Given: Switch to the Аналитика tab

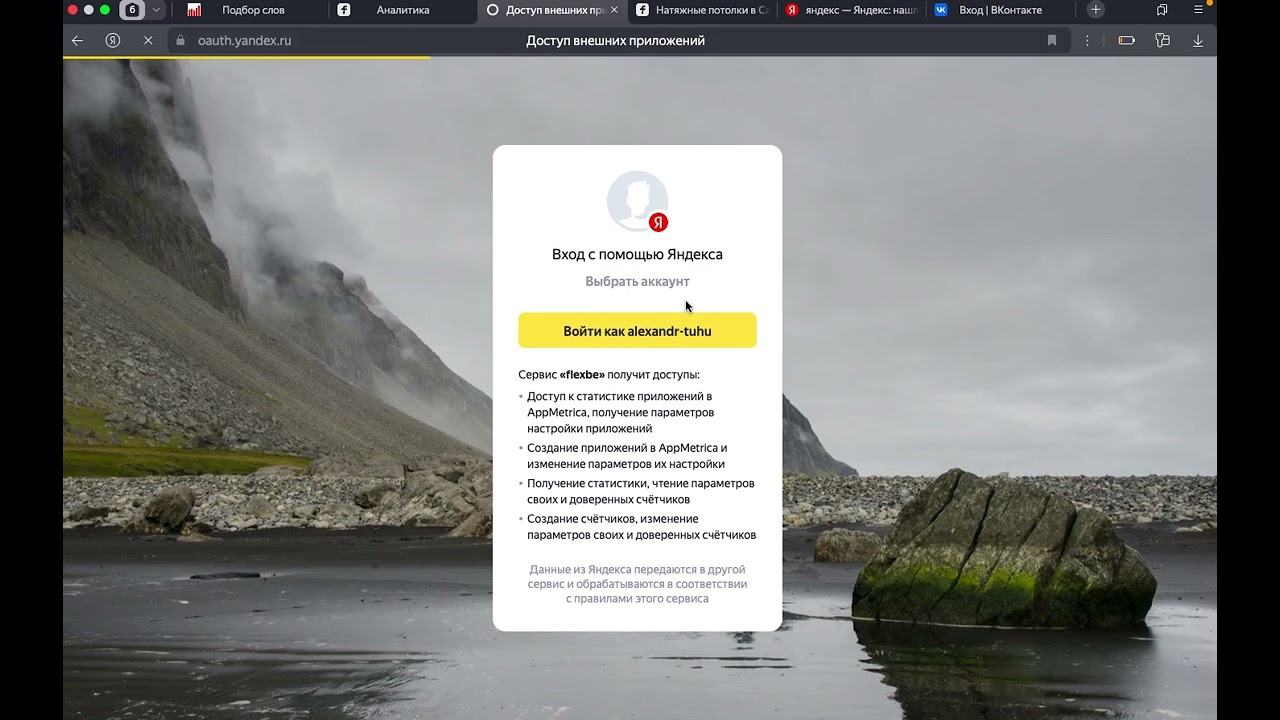Looking at the screenshot, I should 402,10.
